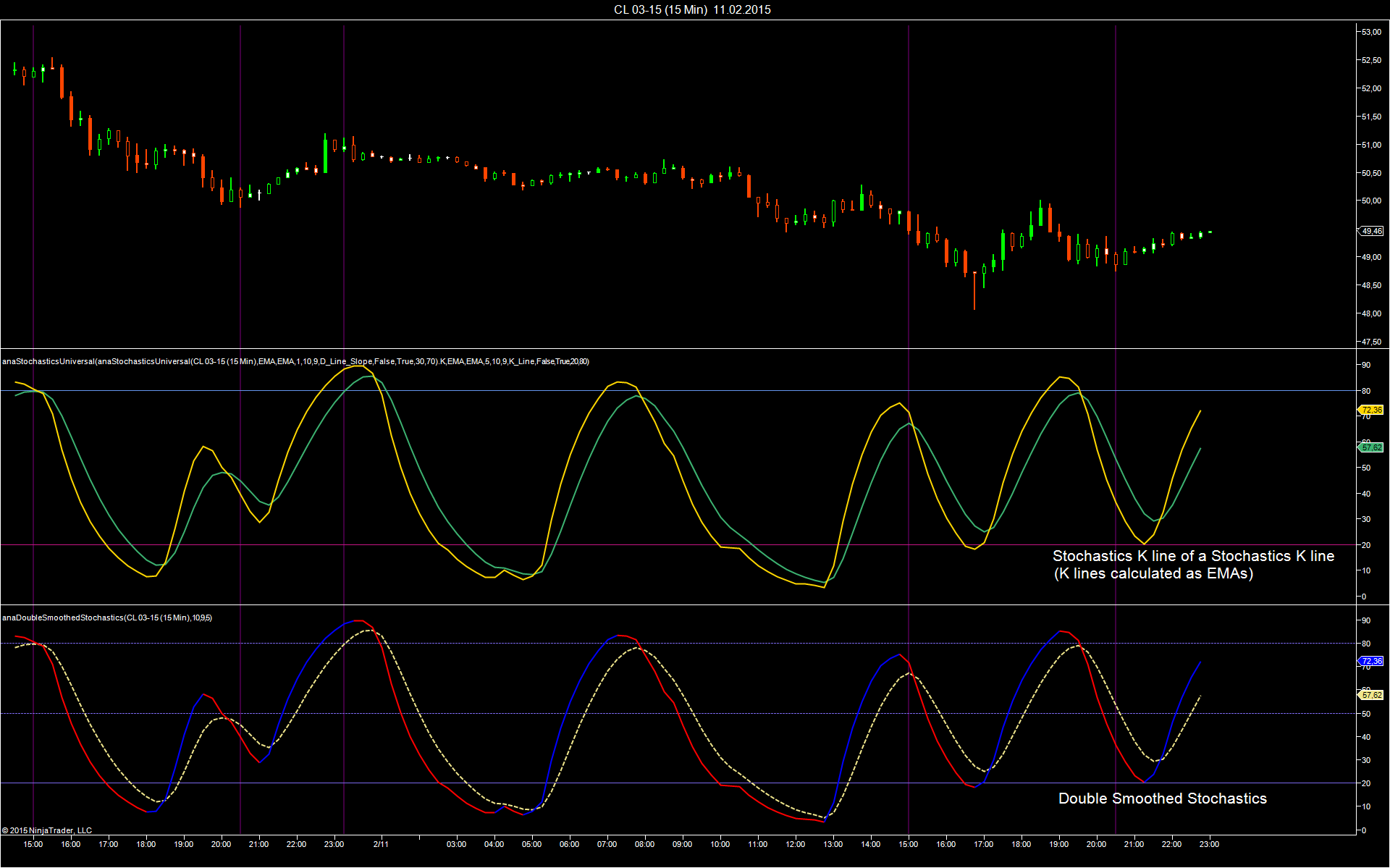1390x868 pixels.
Task: Click the magenta 20-level line in the StochasticsUniversal panel
Action: [678, 544]
